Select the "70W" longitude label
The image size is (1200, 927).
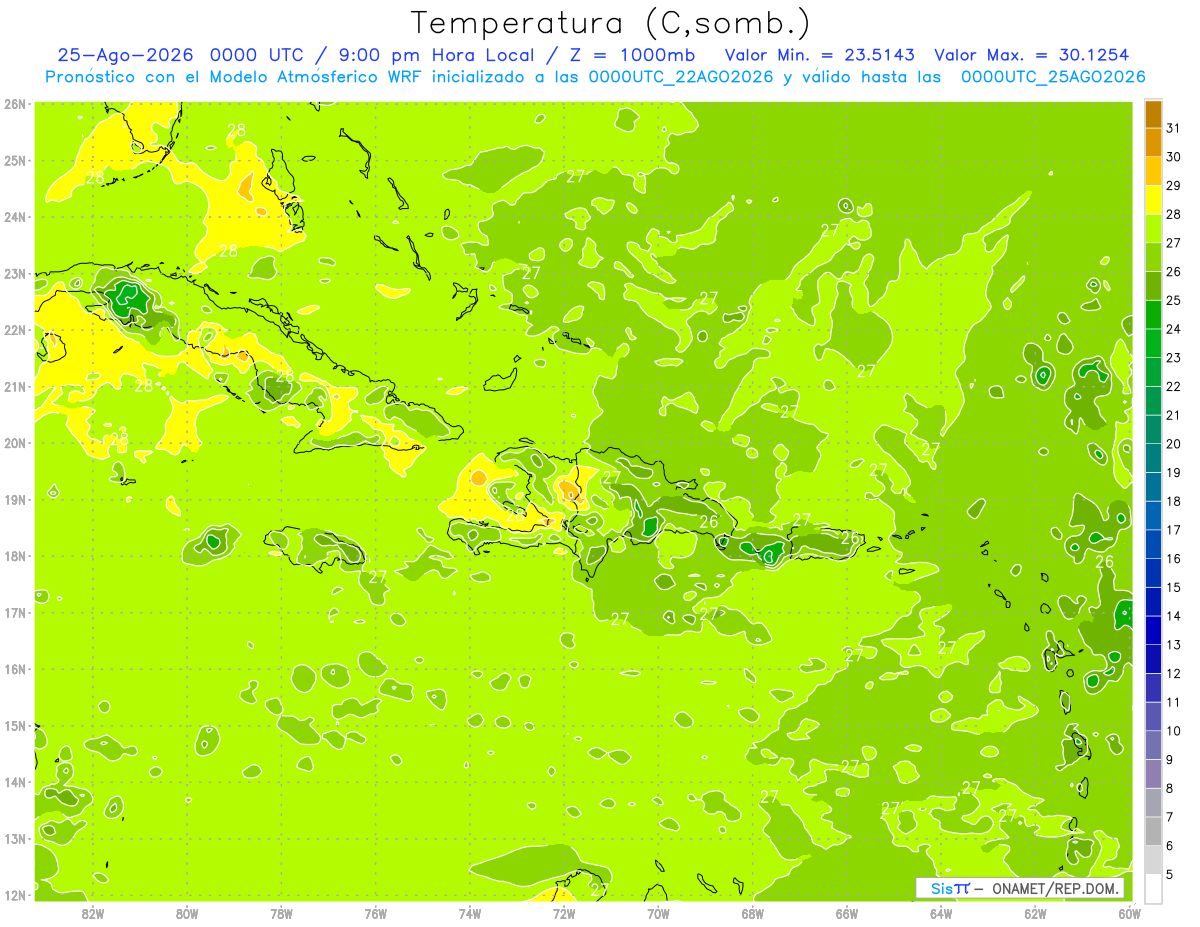pyautogui.click(x=658, y=913)
